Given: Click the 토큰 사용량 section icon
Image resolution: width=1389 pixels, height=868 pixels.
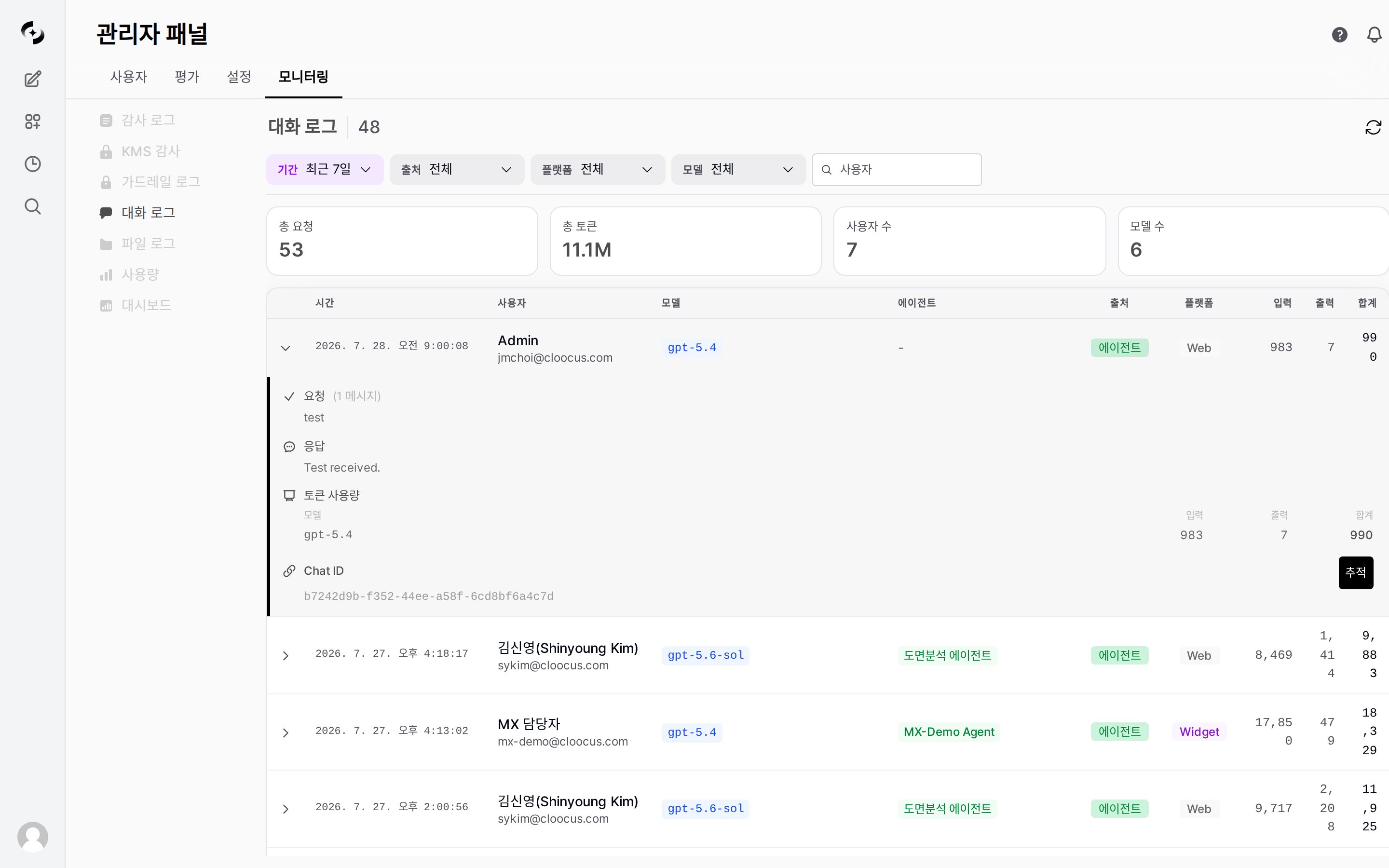Looking at the screenshot, I should 289,495.
